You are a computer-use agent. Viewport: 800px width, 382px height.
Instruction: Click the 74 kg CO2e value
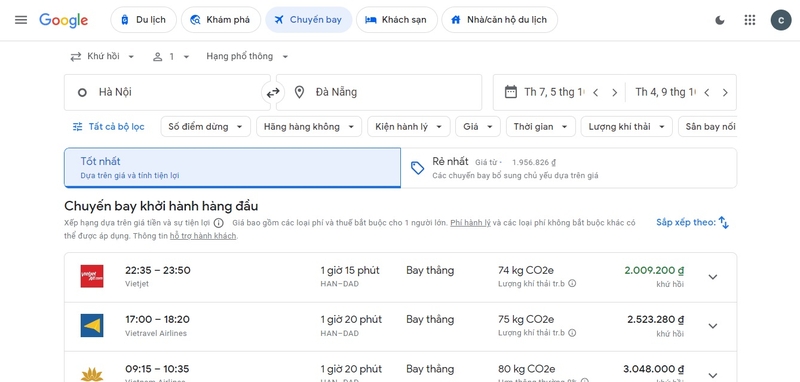(526, 270)
